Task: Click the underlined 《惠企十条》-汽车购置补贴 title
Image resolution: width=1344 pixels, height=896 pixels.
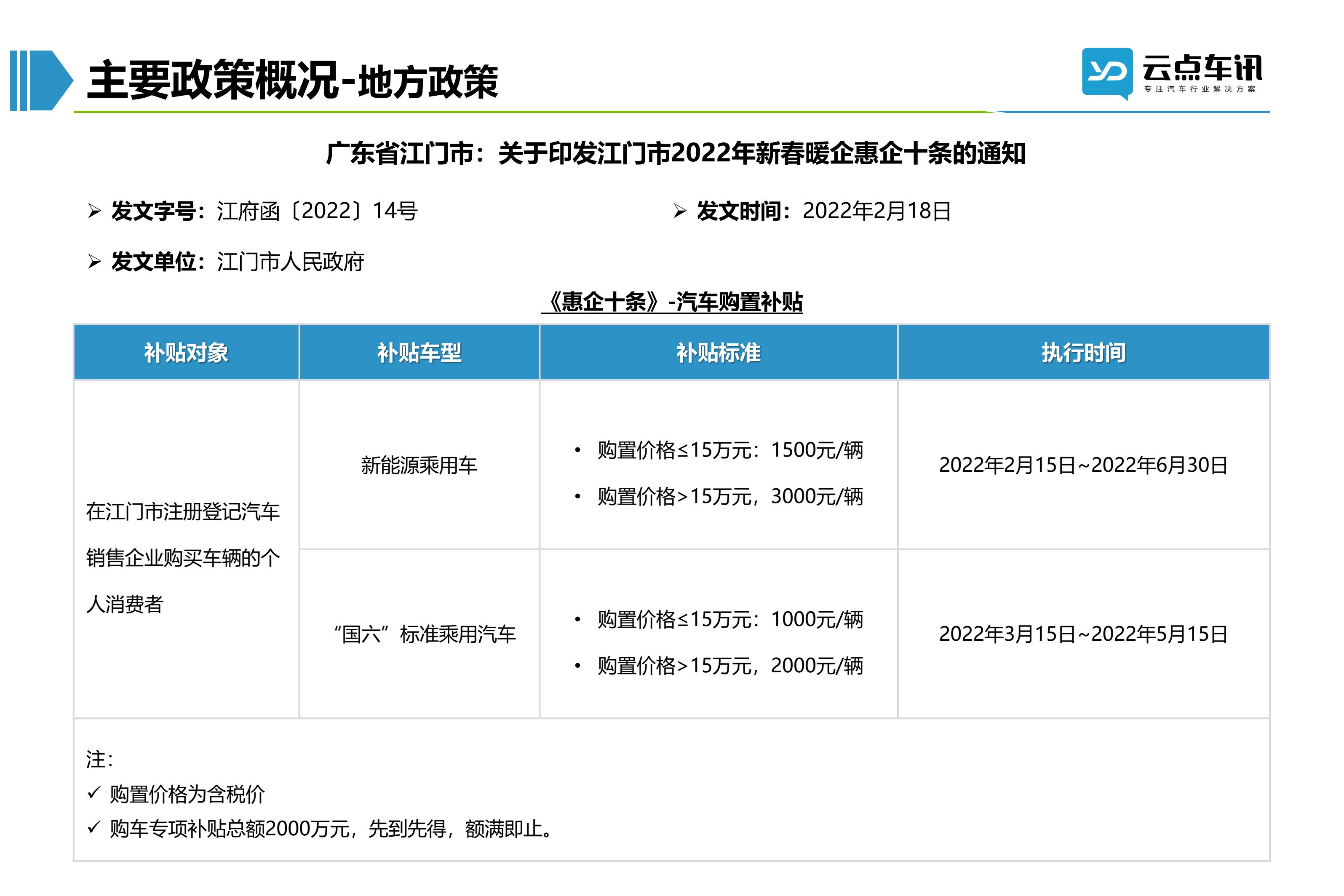Action: [x=672, y=302]
